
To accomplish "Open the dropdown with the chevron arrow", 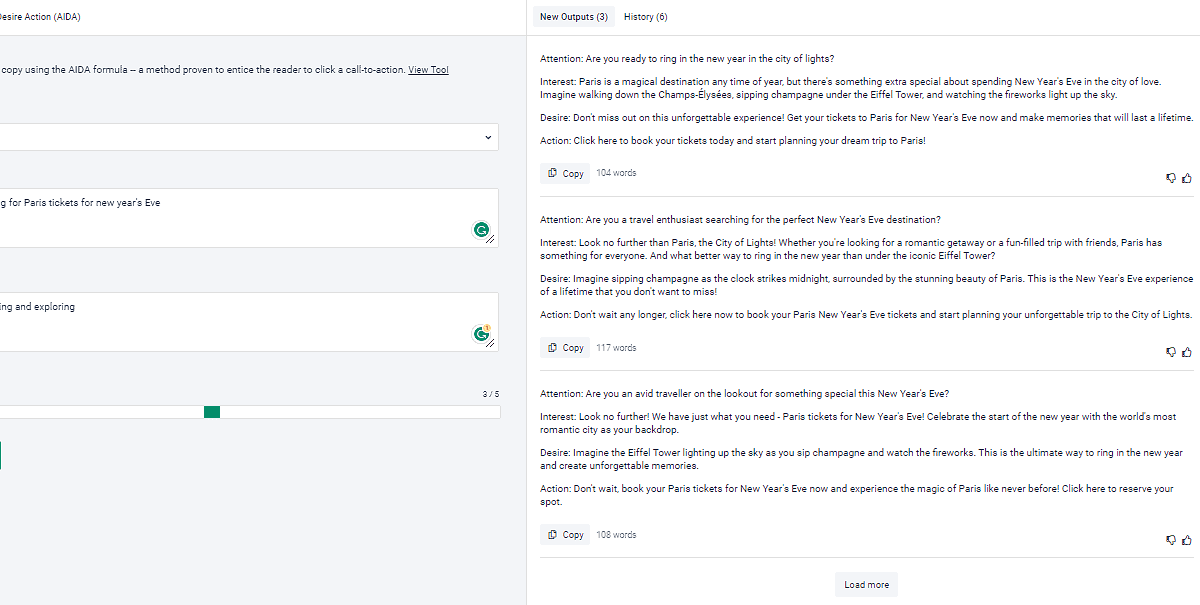I will 488,137.
